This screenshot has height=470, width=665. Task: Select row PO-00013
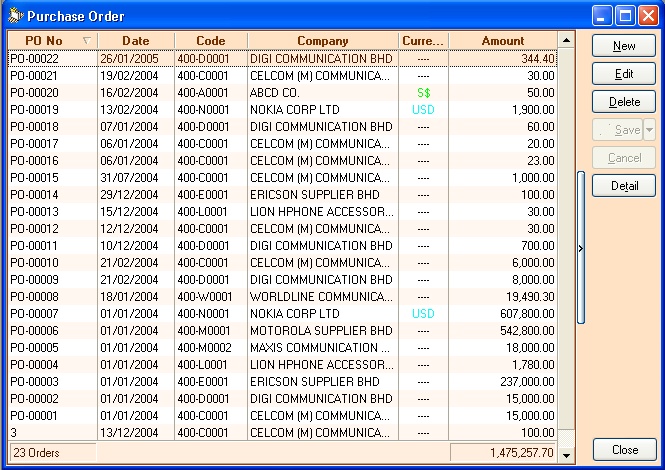pos(282,211)
